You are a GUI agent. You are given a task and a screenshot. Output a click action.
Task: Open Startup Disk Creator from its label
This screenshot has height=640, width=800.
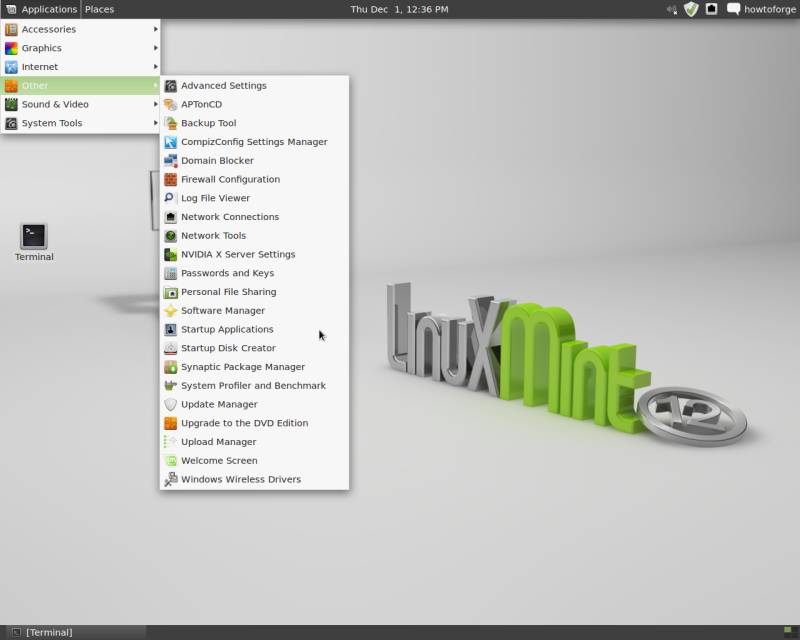tap(228, 348)
